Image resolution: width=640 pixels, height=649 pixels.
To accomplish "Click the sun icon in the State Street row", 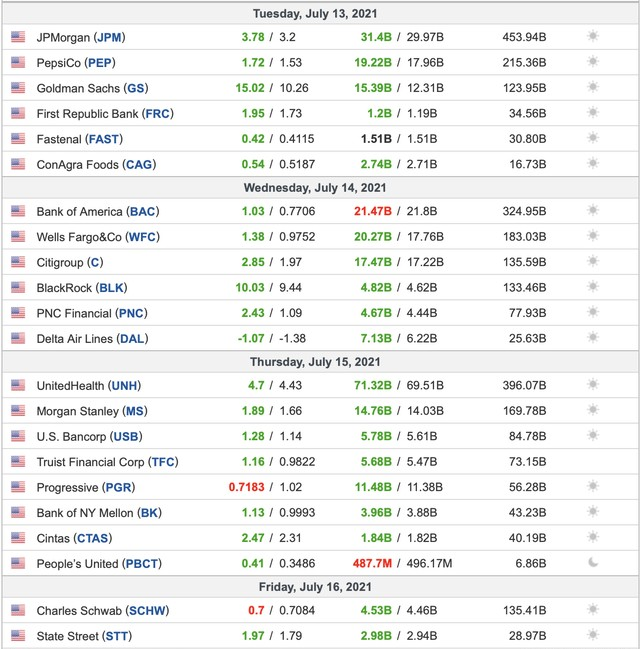I will (593, 635).
